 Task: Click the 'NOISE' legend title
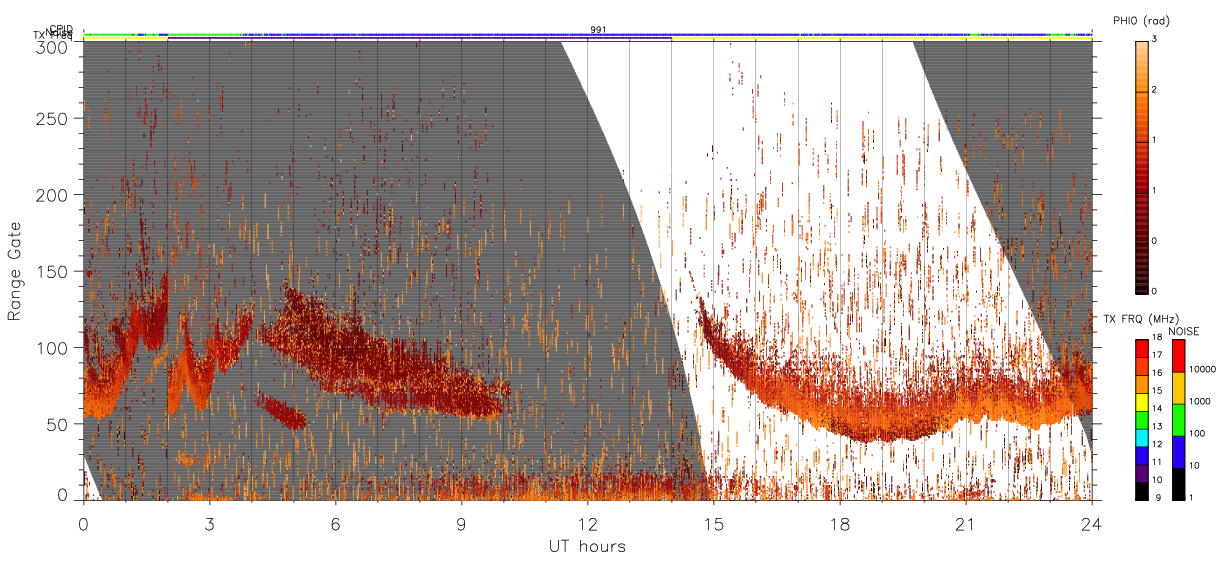point(1183,330)
